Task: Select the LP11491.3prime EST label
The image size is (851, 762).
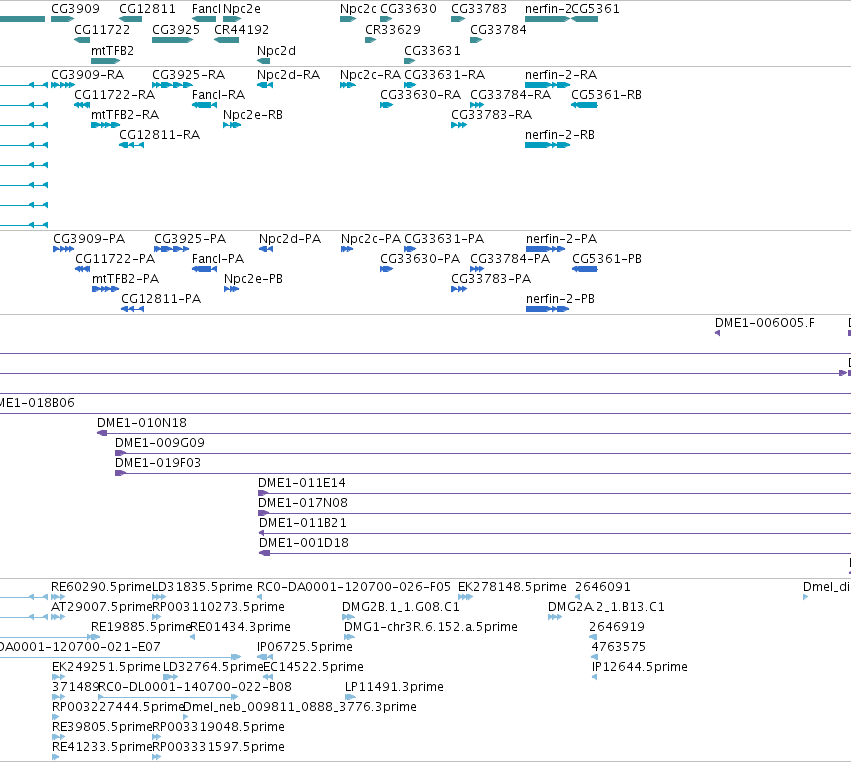Action: (x=395, y=688)
